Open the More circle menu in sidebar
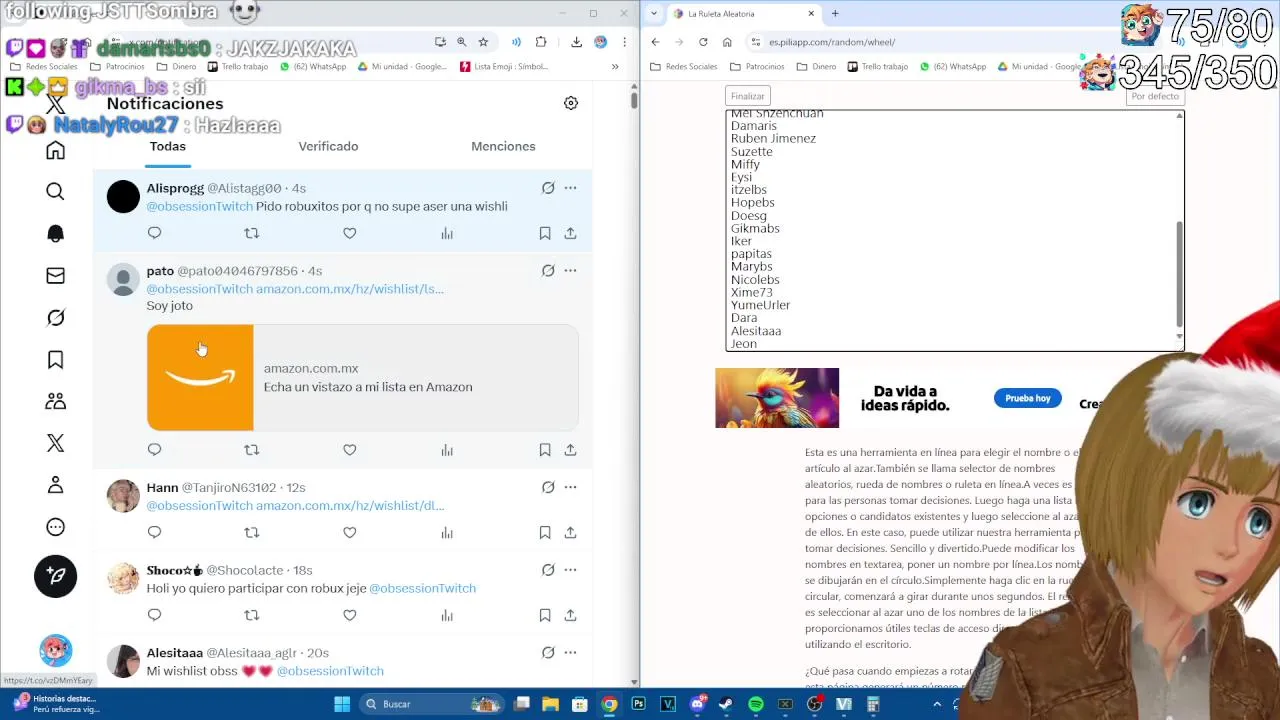Image resolution: width=1280 pixels, height=720 pixels. [55, 527]
